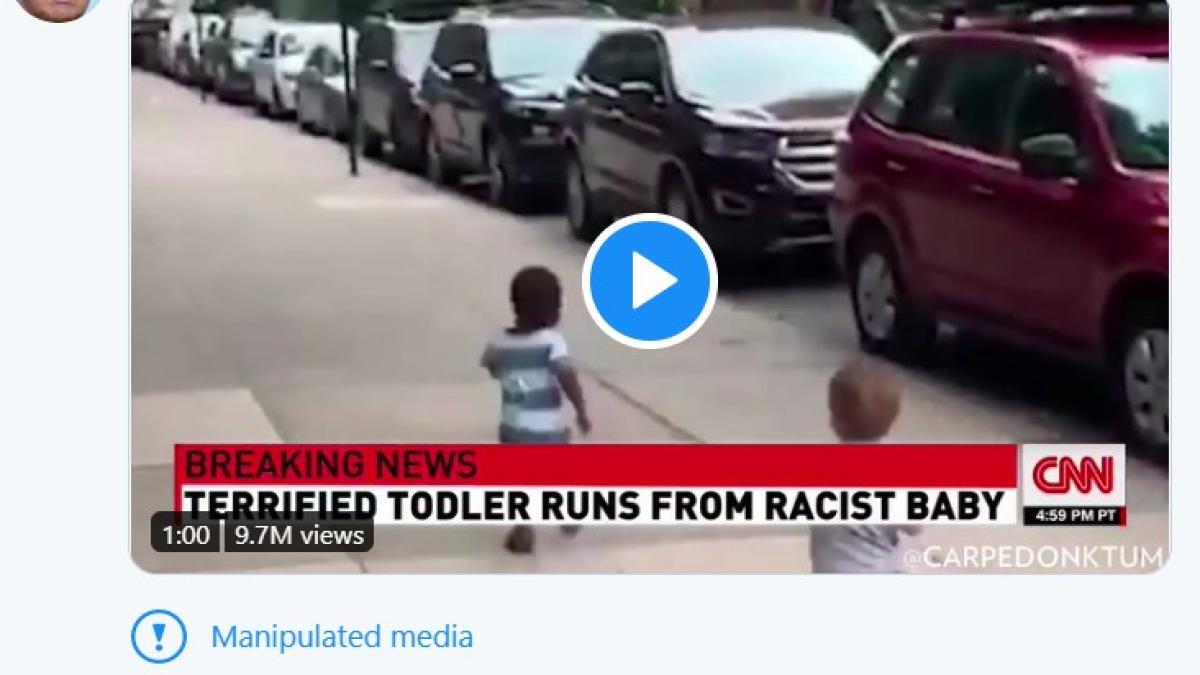Viewport: 1200px width, 675px height.
Task: Open the Manipulated media label link
Action: [342, 636]
